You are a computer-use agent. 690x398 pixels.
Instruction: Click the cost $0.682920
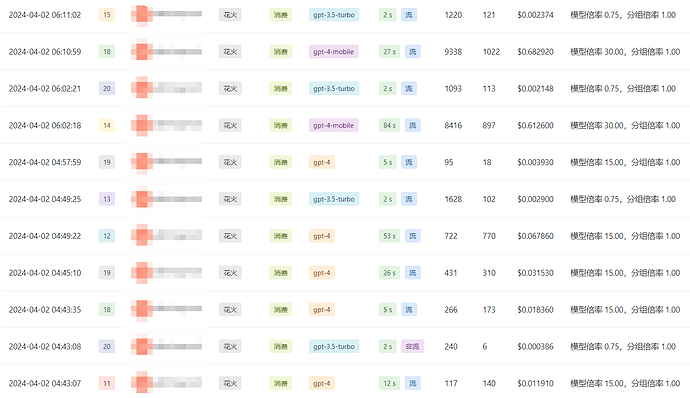click(x=536, y=52)
